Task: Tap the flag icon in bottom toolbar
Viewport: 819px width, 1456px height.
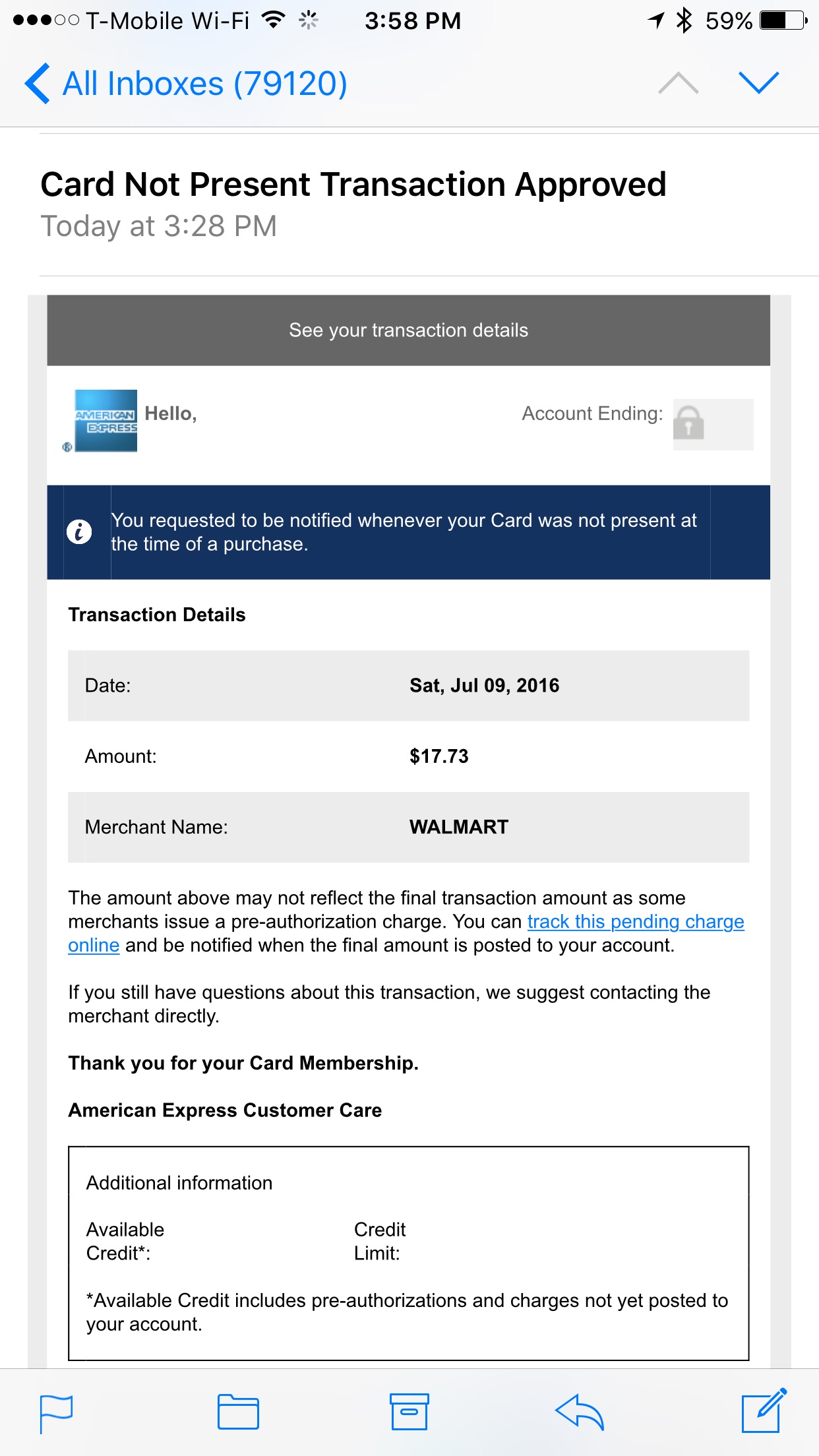Action: pos(56,1413)
